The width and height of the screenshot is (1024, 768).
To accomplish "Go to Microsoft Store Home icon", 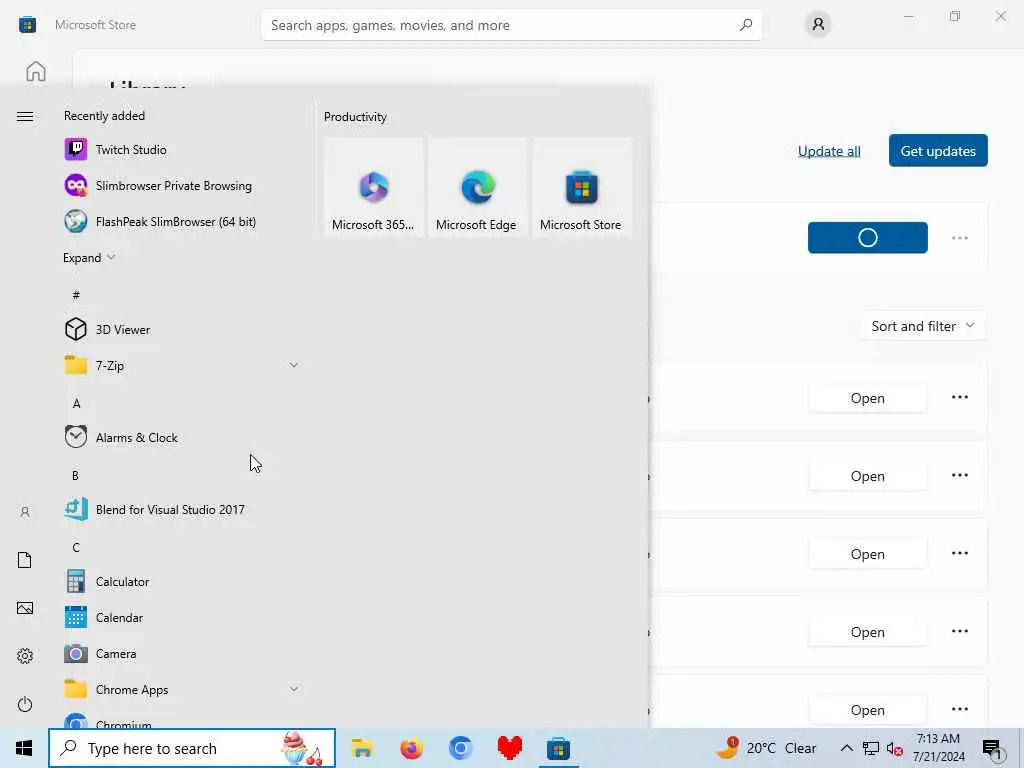I will [x=36, y=71].
